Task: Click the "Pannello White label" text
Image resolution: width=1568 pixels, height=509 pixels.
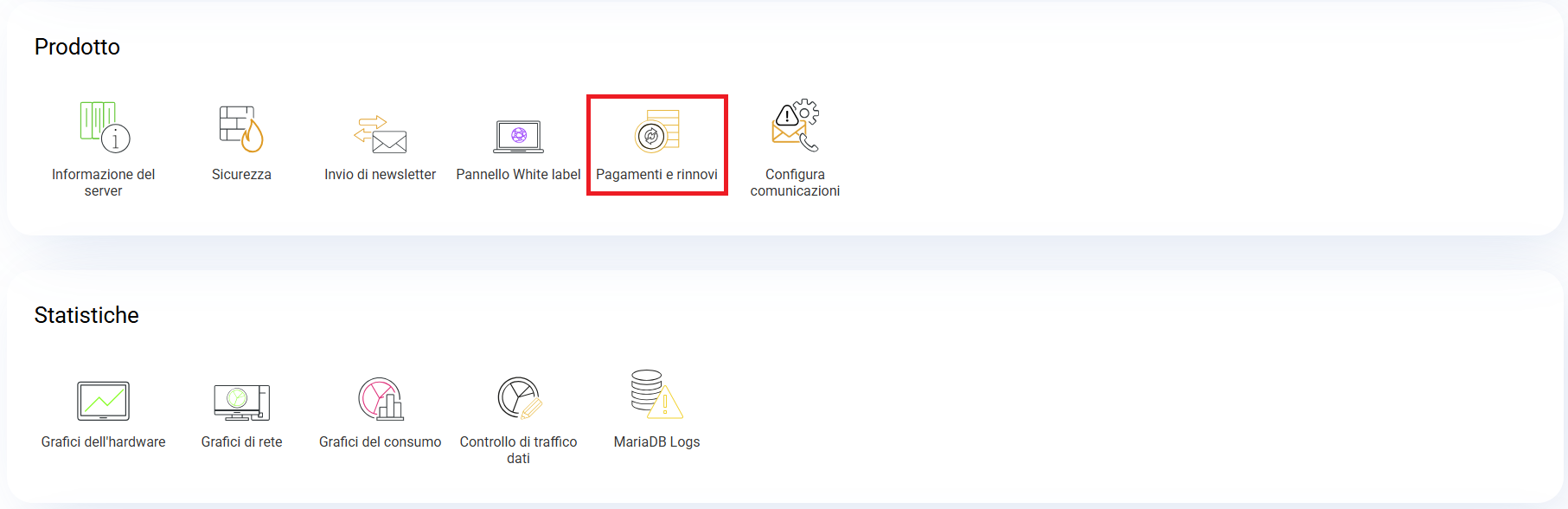Action: 518,175
